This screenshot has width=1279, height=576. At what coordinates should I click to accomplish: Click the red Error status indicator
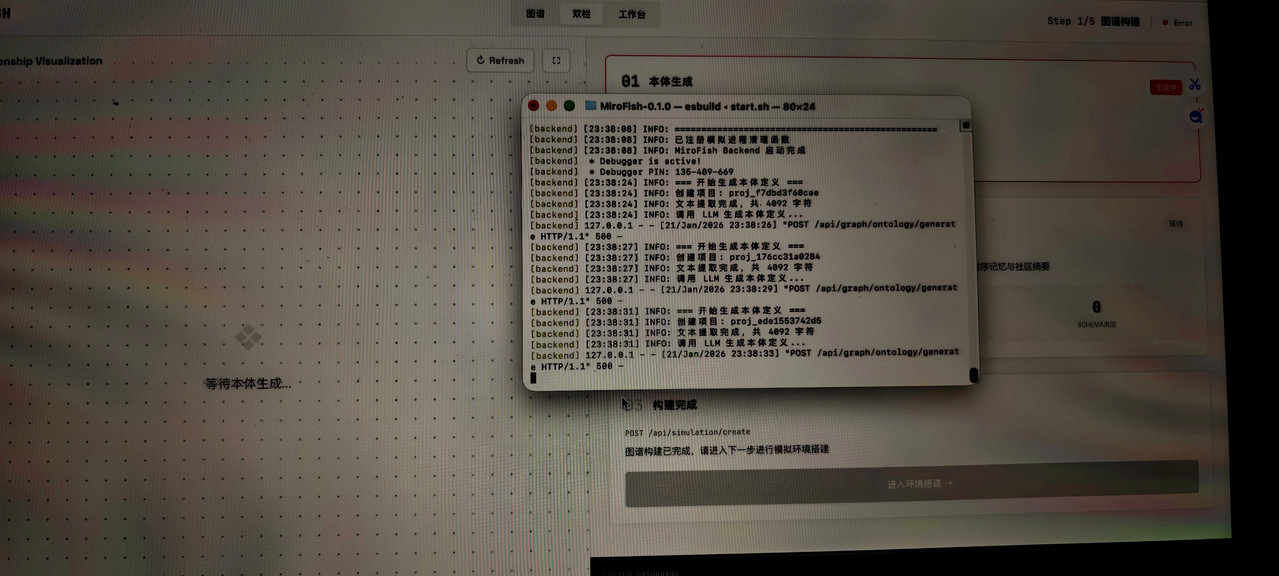[x=1177, y=22]
